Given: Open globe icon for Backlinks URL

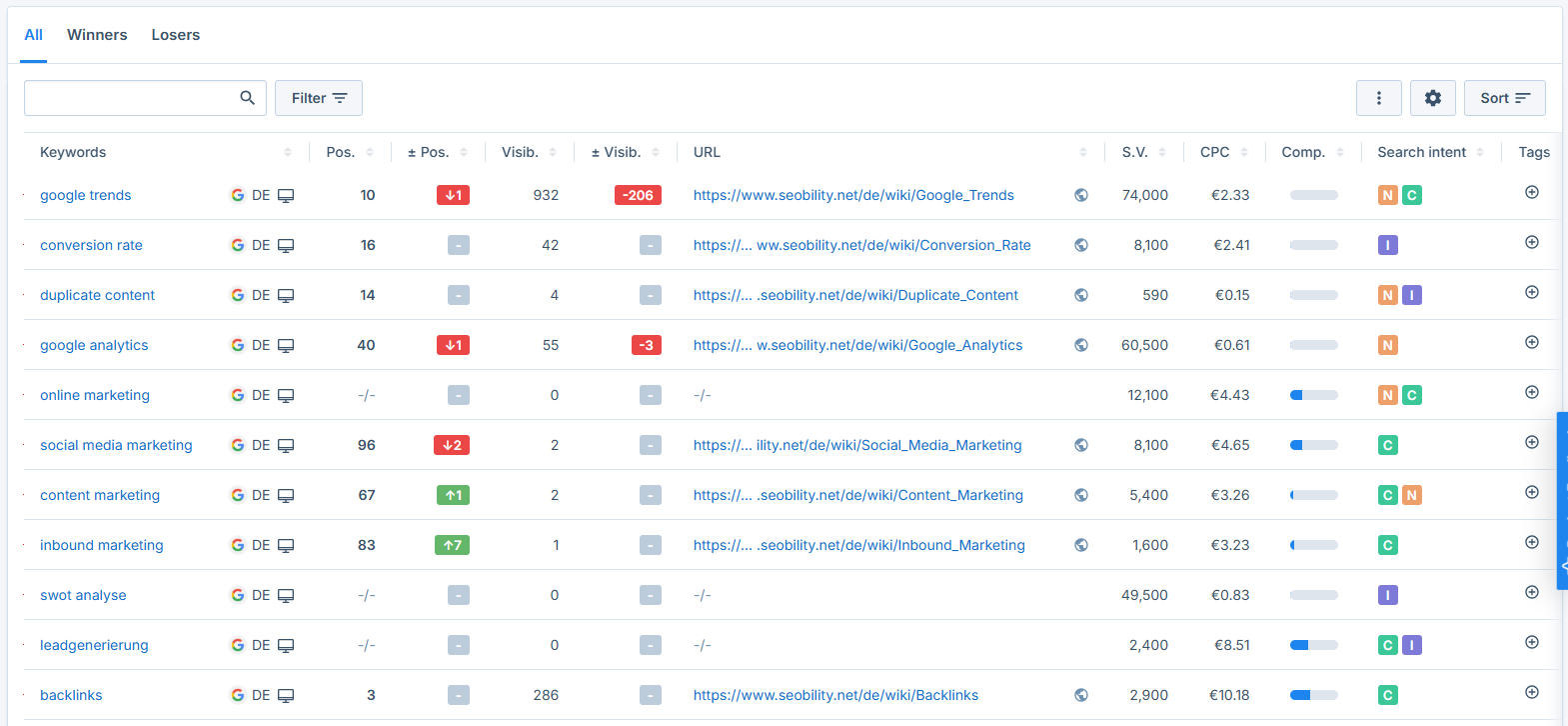Looking at the screenshot, I should click(1081, 695).
